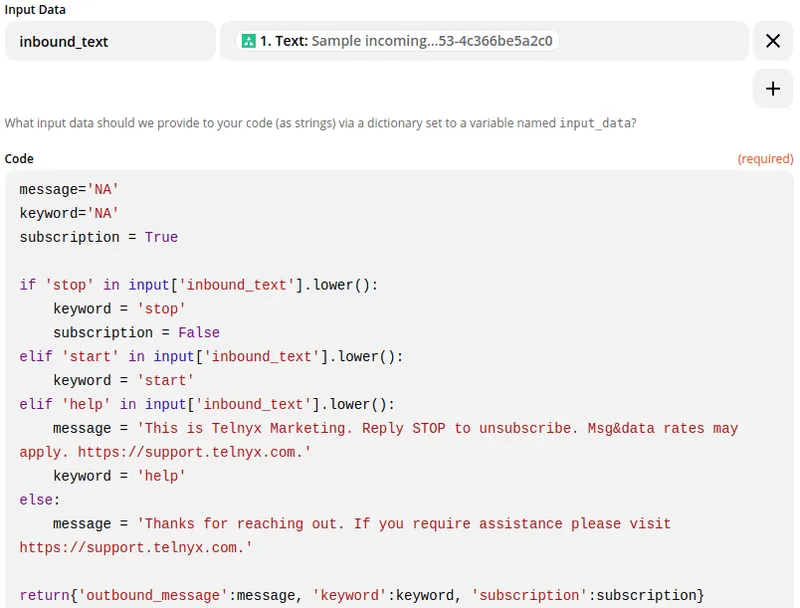Click the message='NA' first code line

coord(70,189)
